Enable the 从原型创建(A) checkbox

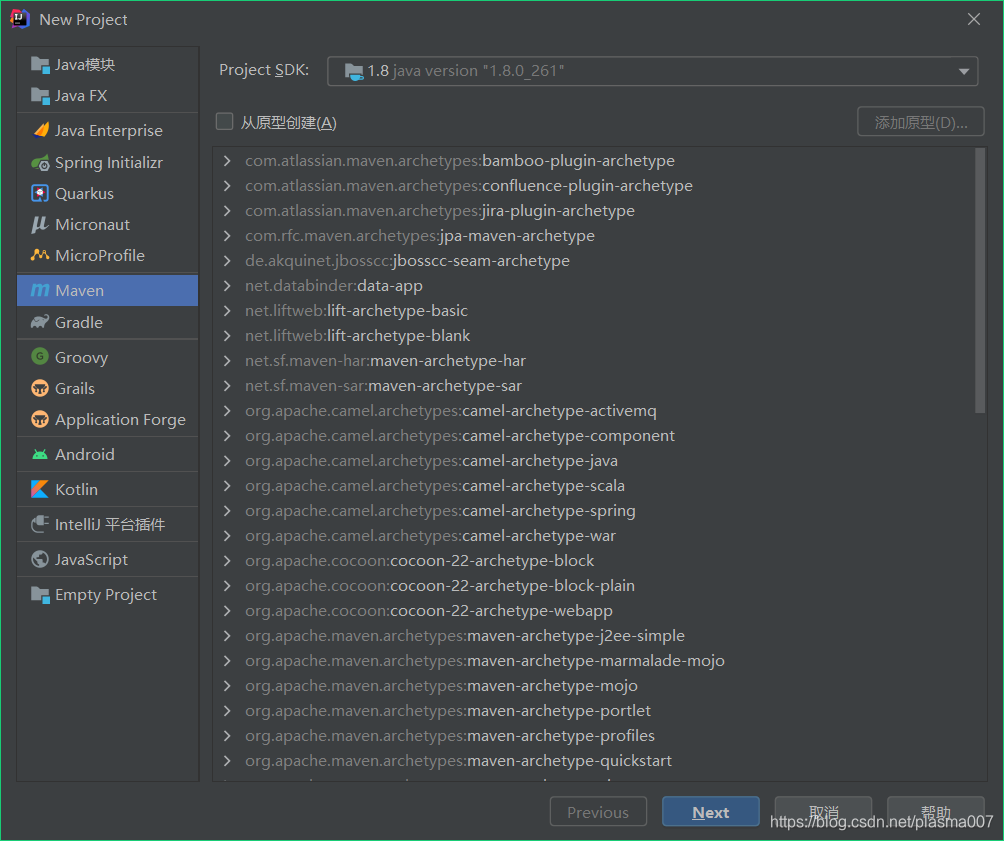click(x=224, y=121)
